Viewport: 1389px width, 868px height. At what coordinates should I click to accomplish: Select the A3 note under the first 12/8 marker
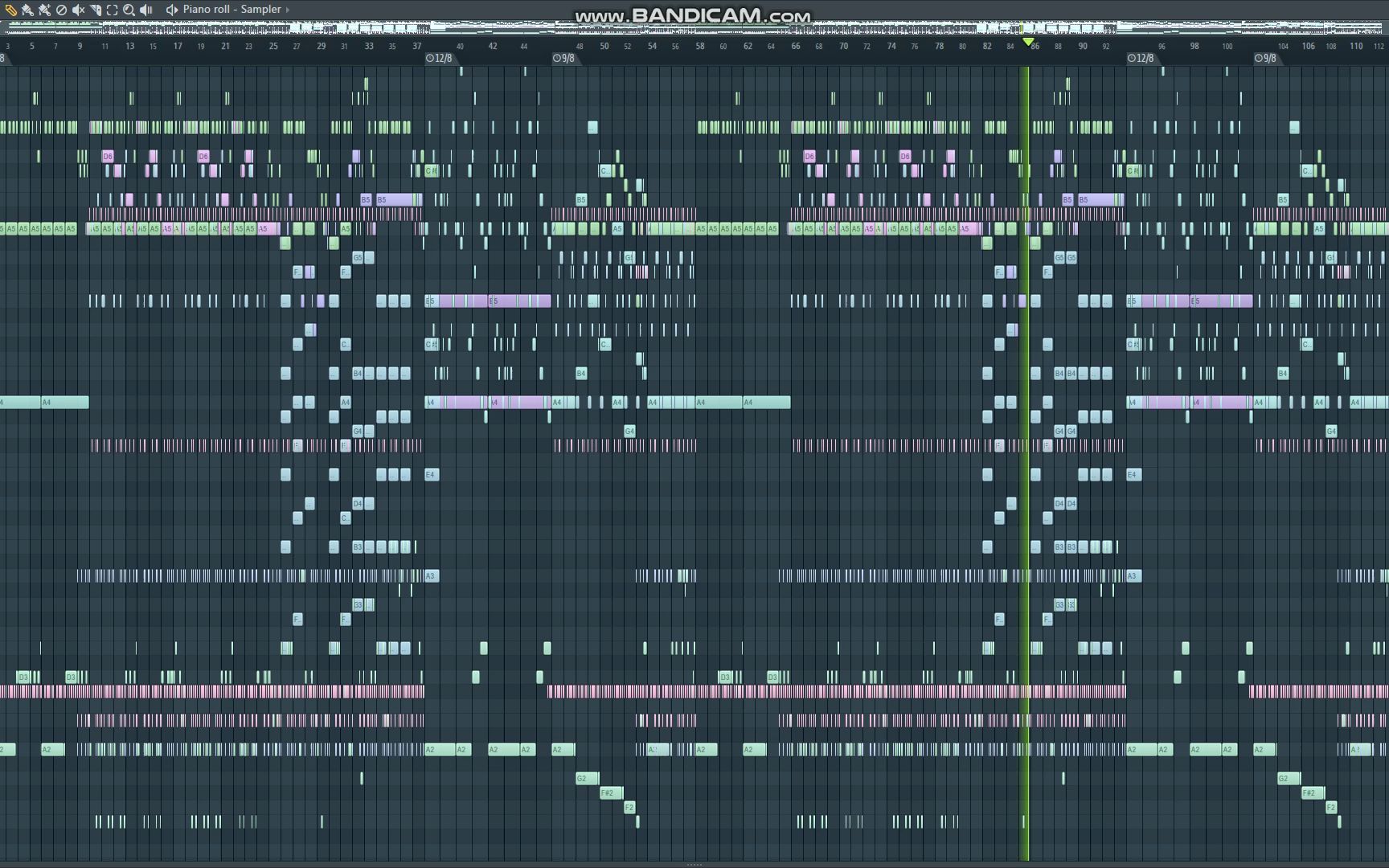point(432,575)
